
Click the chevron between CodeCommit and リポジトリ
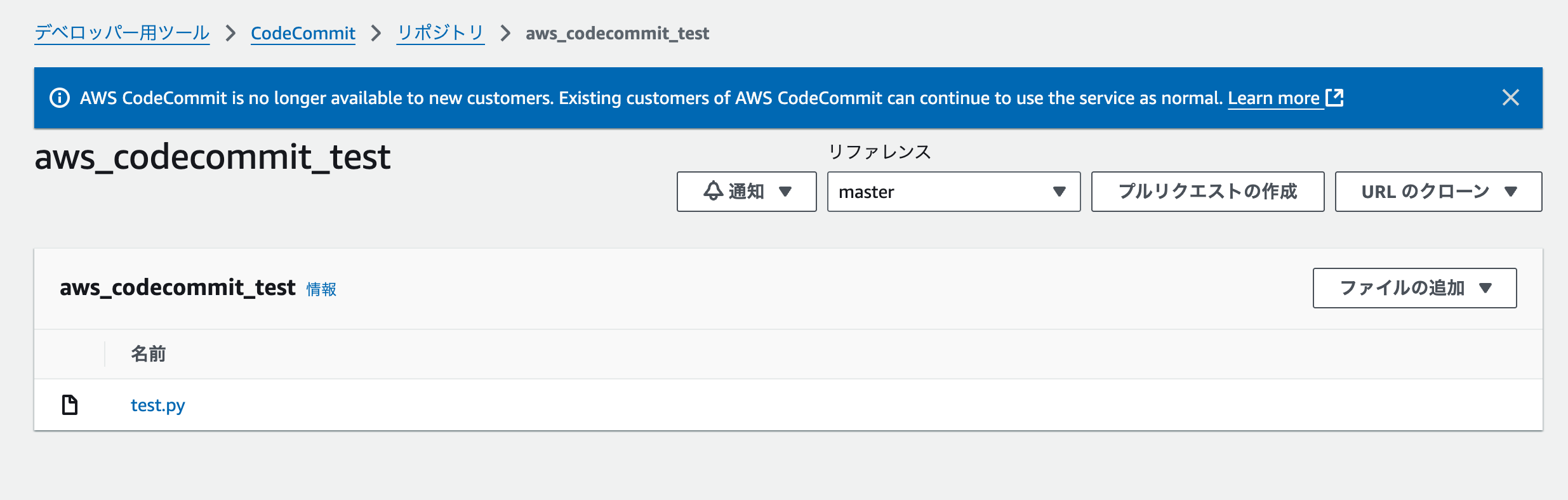click(376, 33)
